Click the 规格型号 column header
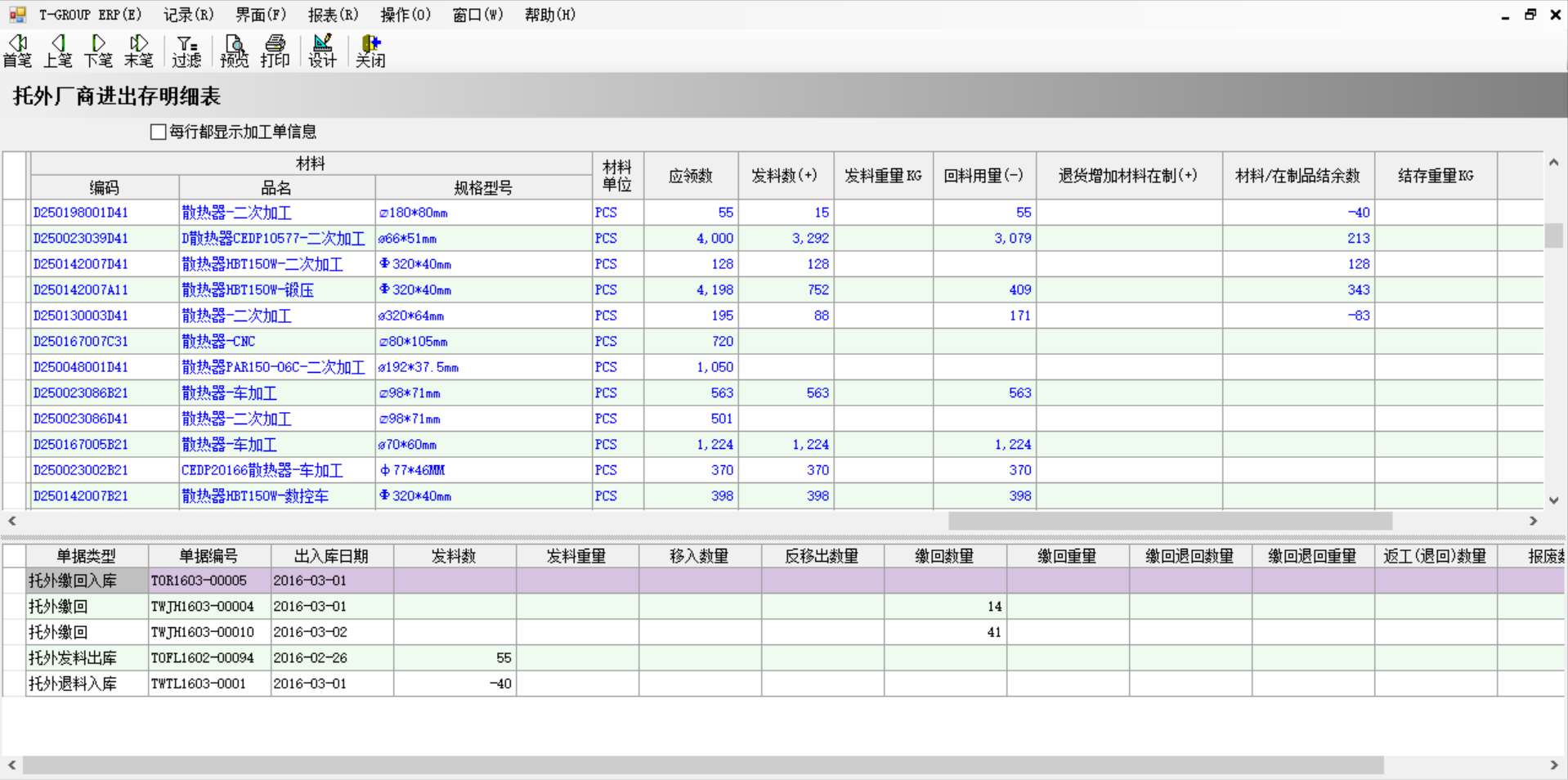 pos(483,187)
